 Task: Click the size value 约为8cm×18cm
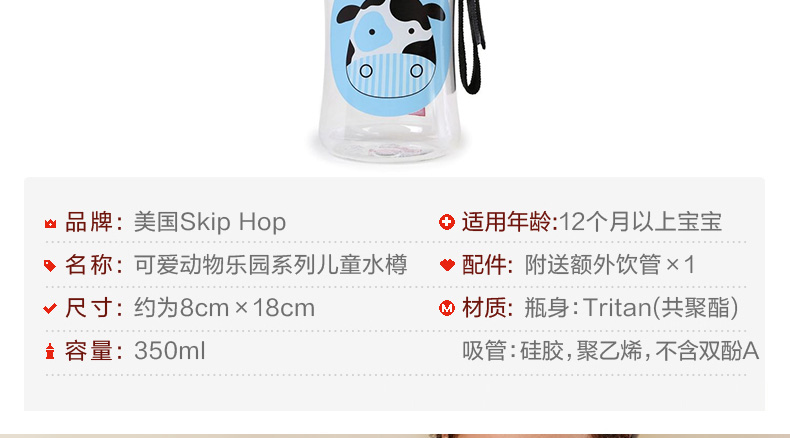pos(224,308)
